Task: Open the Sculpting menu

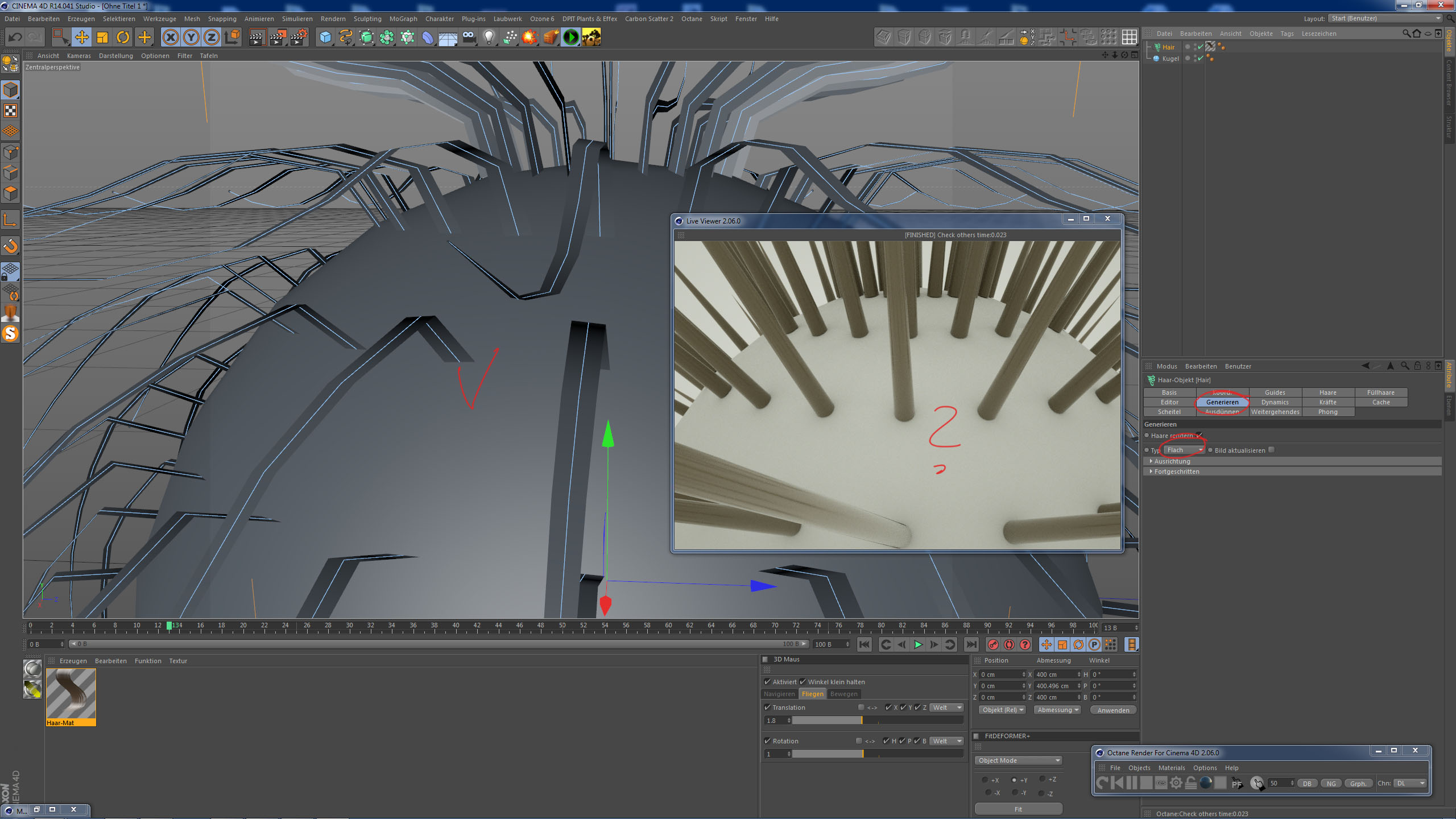Action: 367,19
